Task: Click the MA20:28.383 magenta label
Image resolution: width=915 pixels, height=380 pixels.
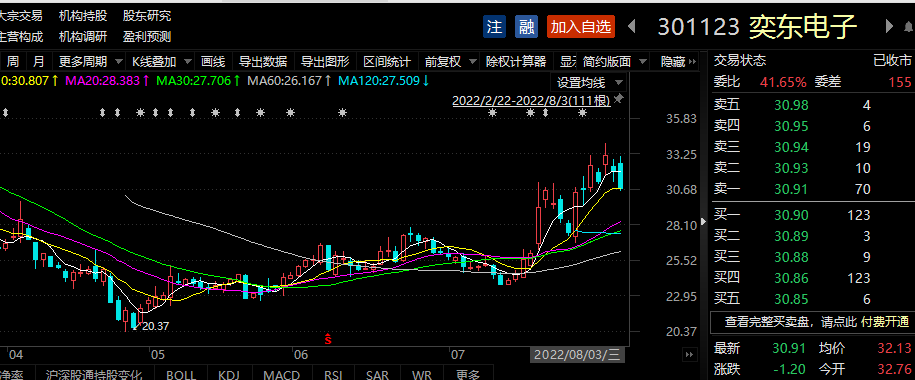Action: 107,81
